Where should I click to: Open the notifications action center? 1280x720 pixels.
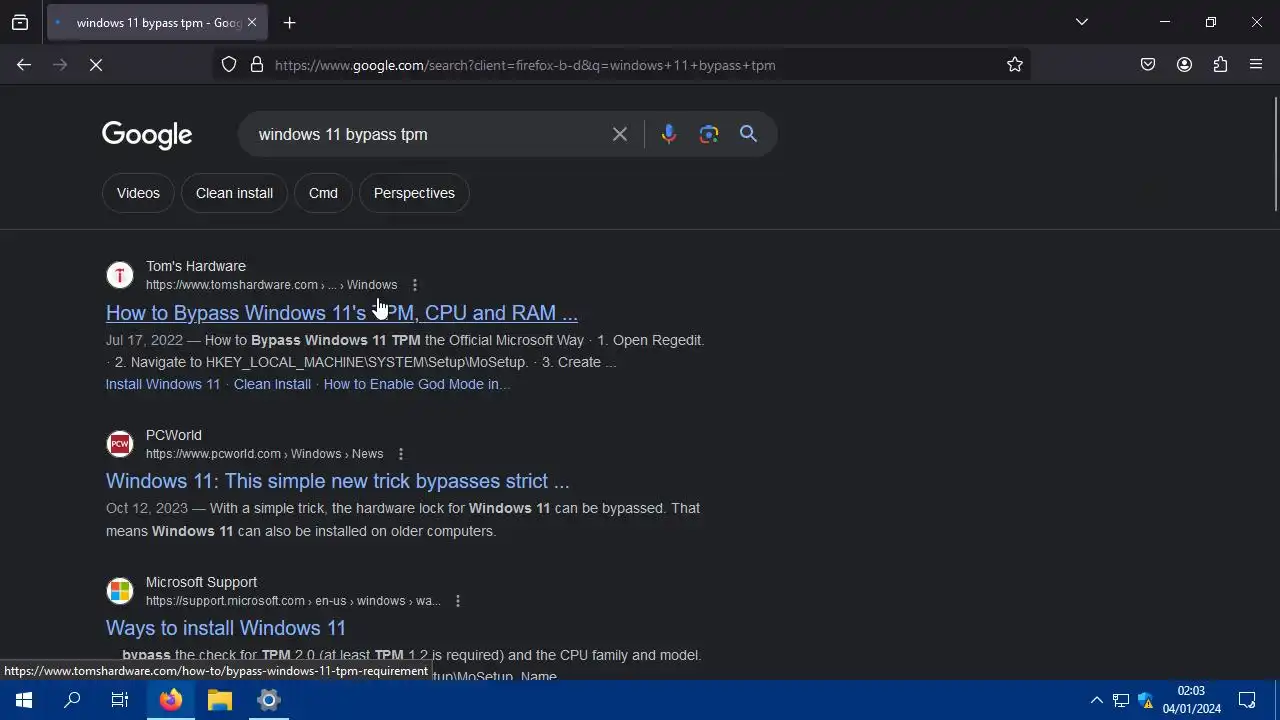[x=1247, y=700]
